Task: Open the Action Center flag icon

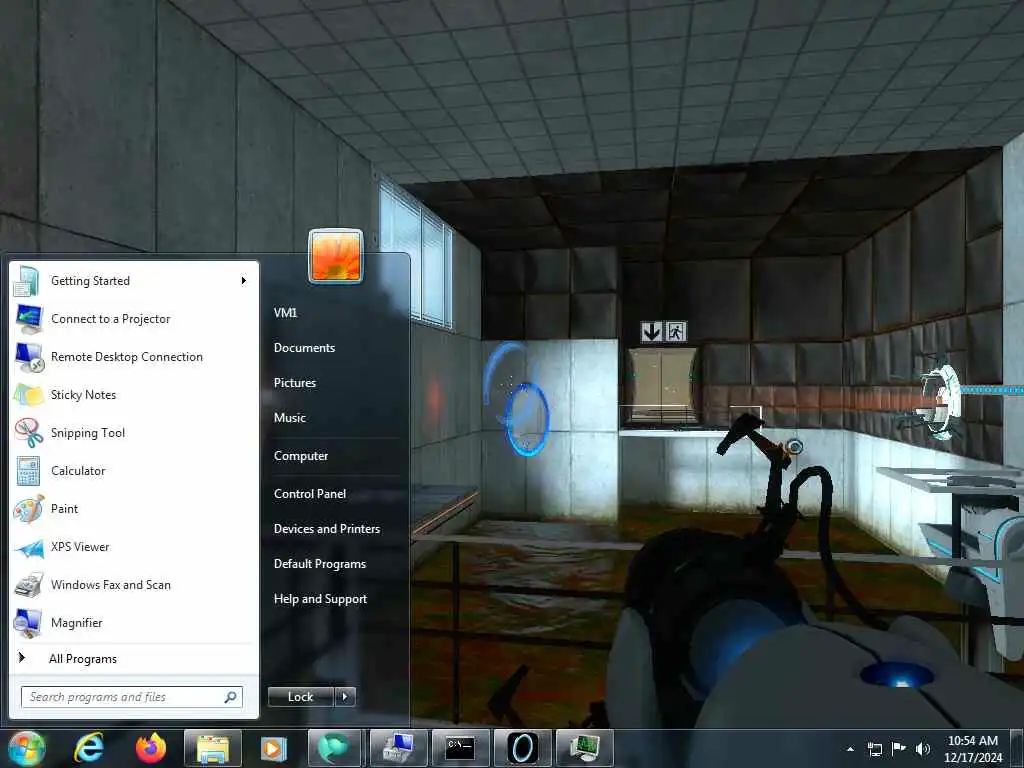Action: (x=899, y=749)
